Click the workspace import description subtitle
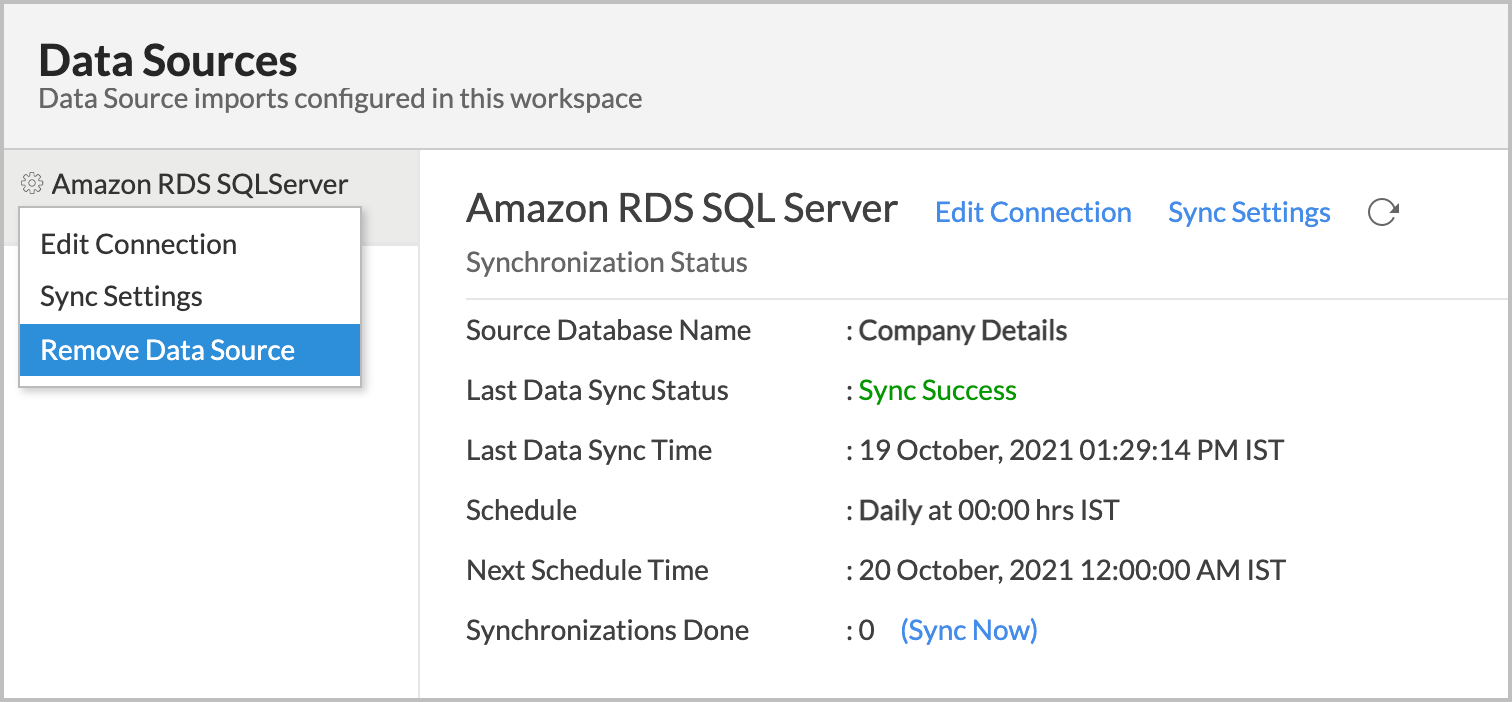1512x702 pixels. (x=340, y=99)
